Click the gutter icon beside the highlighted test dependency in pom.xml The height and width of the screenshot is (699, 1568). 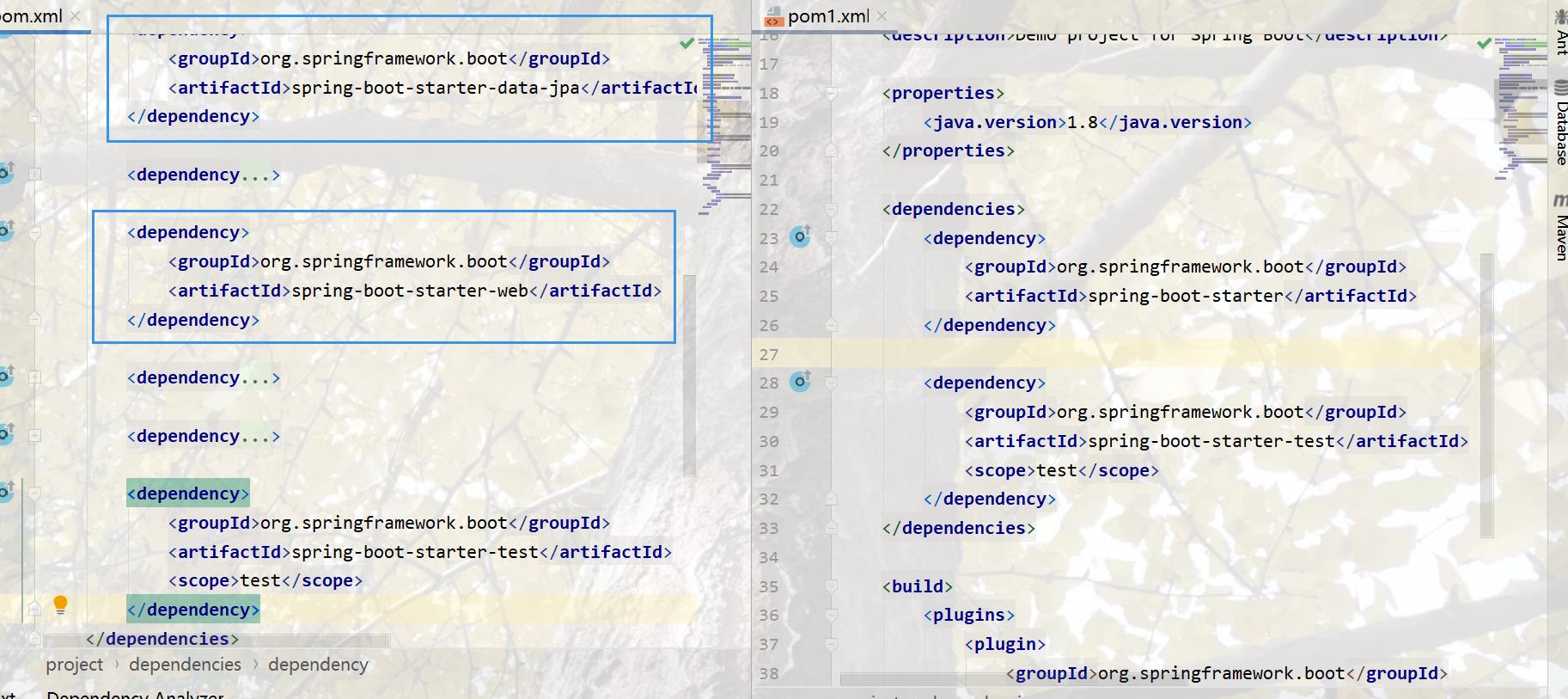pos(7,492)
